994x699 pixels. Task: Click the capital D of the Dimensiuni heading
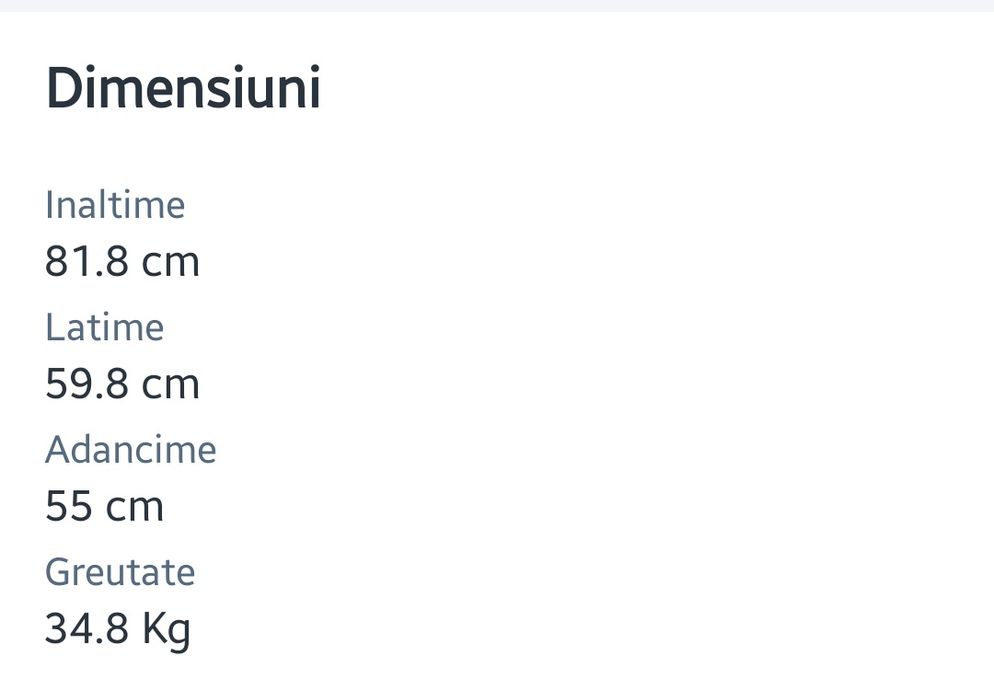tap(65, 88)
